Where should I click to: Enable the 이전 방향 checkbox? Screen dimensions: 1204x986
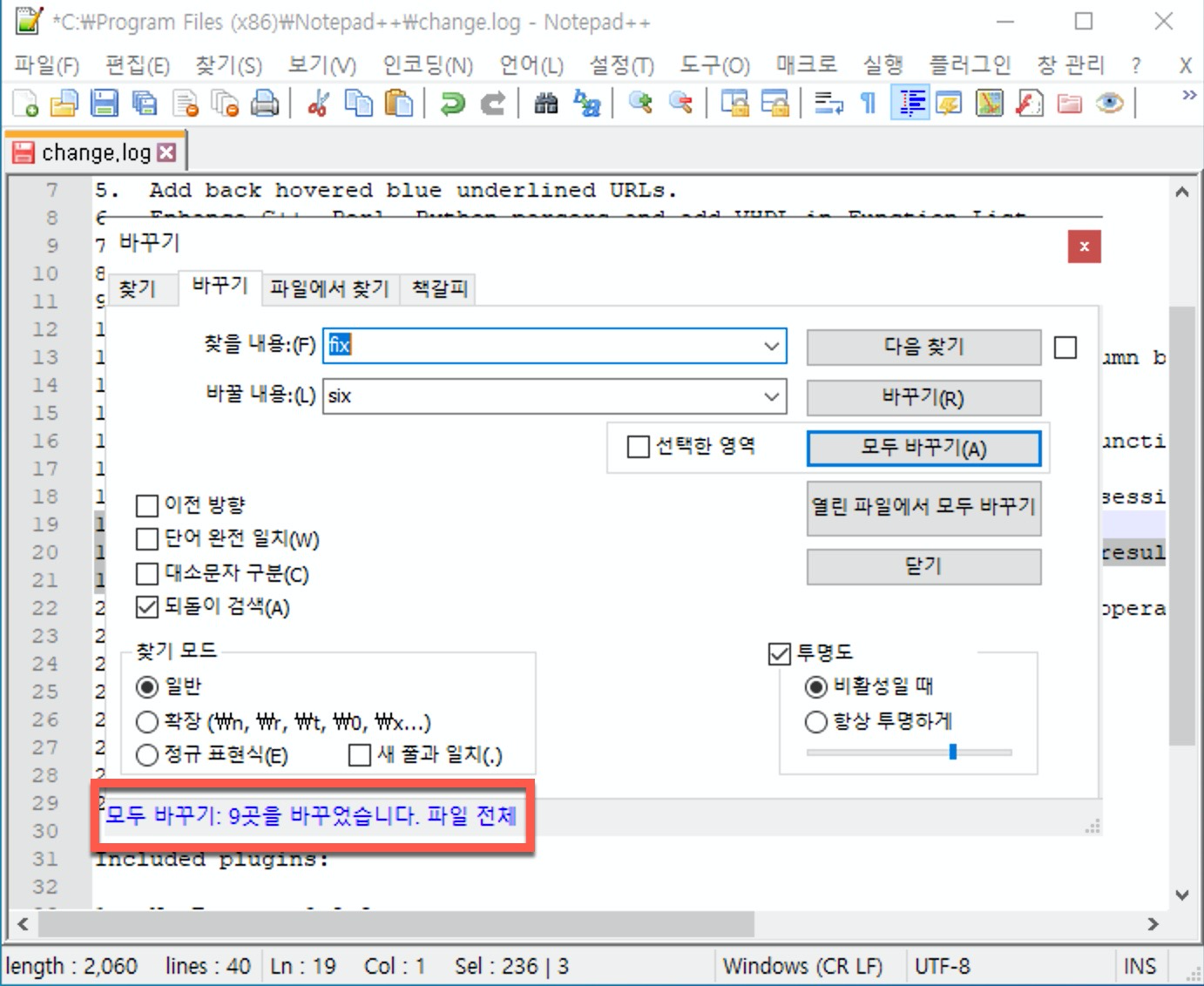coord(147,505)
